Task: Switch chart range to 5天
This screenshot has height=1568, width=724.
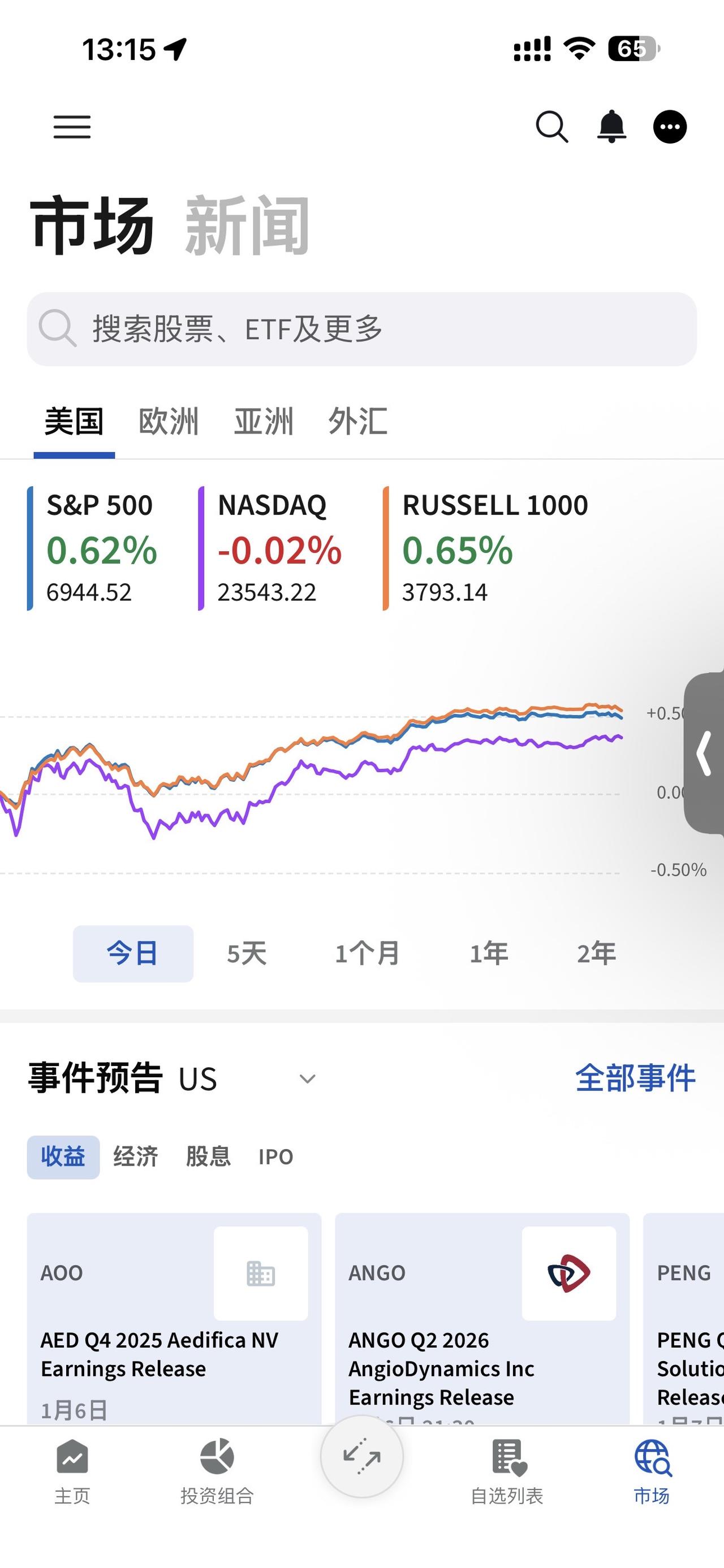Action: click(247, 953)
